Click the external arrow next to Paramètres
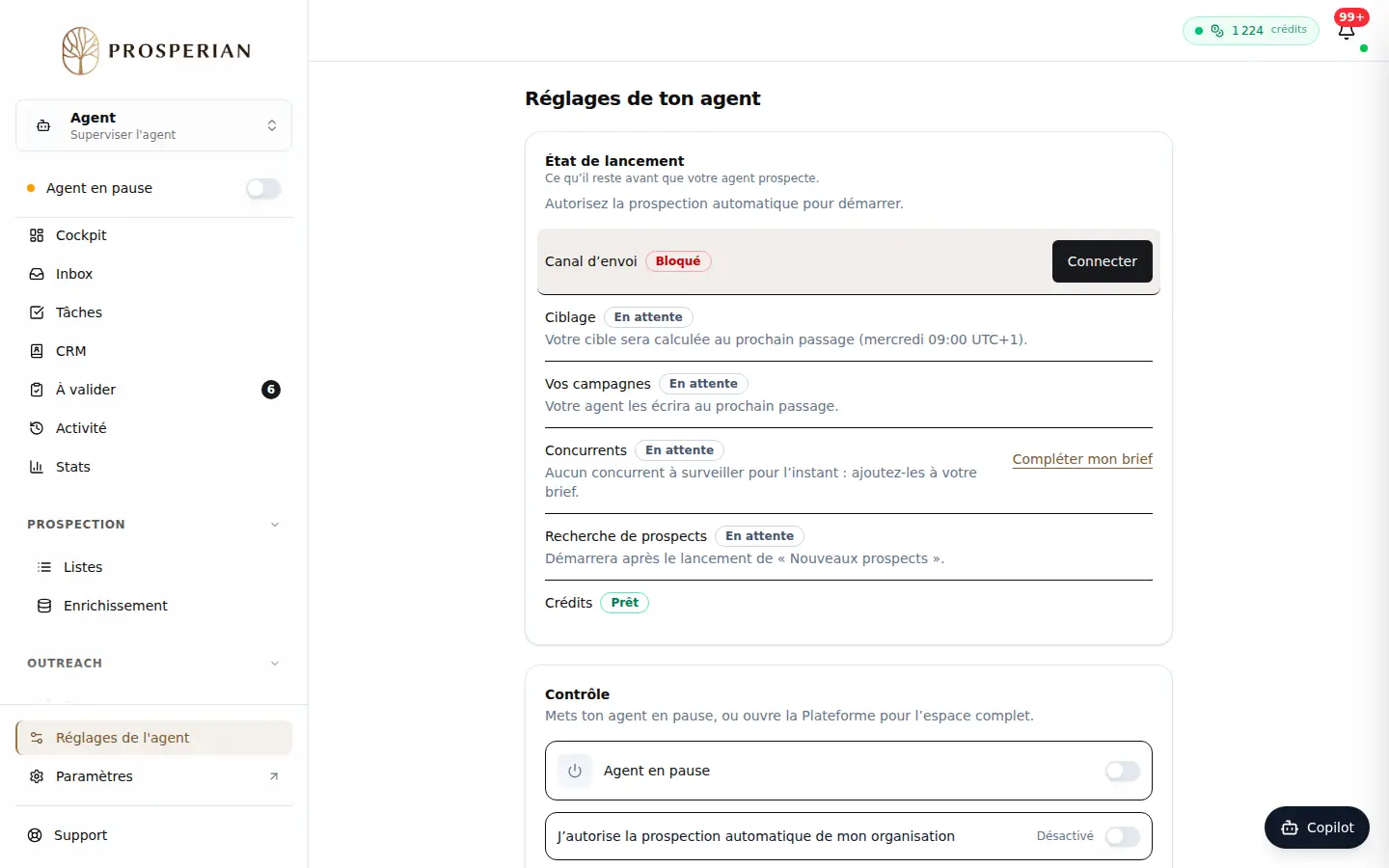The image size is (1389, 868). [274, 776]
